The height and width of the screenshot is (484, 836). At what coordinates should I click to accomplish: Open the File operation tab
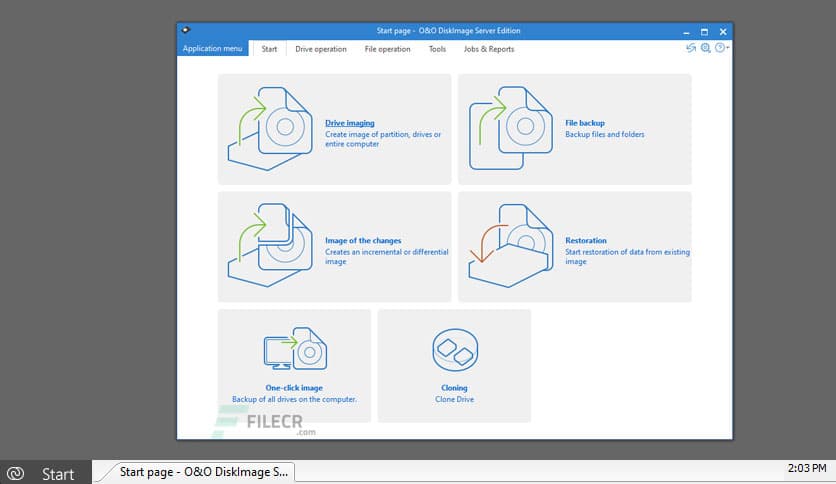[387, 49]
